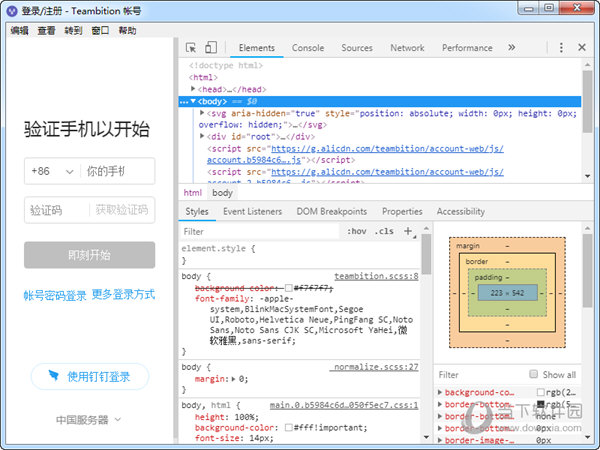Click the 更多登录方式 link

click(123, 294)
